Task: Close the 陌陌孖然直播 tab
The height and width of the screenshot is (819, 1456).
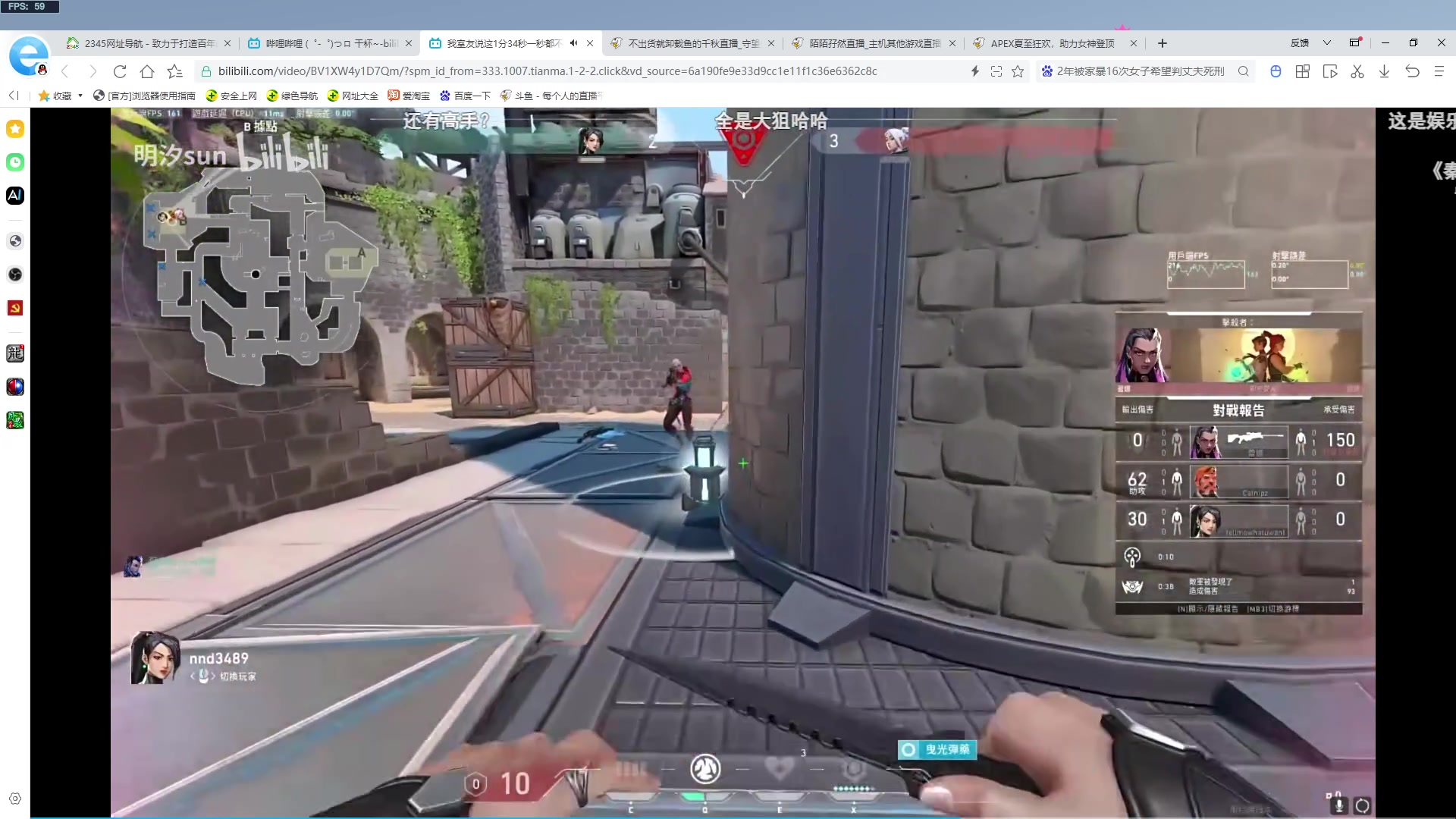Action: point(952,43)
